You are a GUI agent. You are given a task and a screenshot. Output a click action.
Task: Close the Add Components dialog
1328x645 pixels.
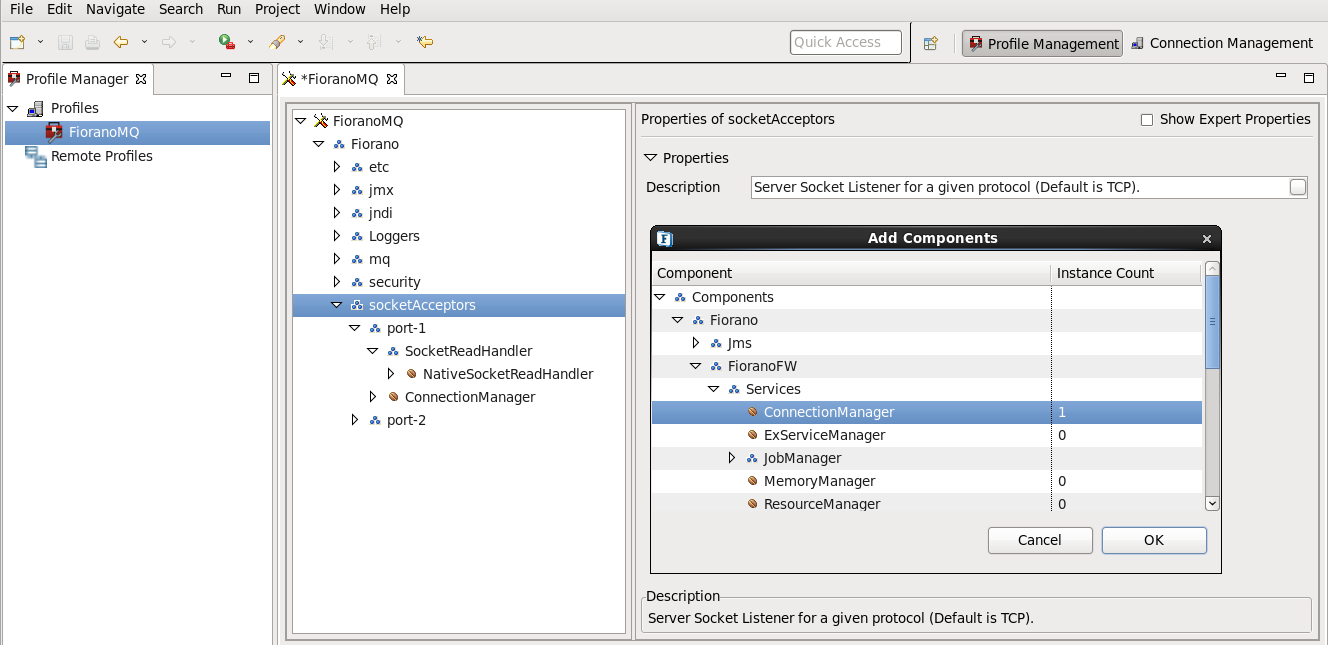click(x=1207, y=239)
